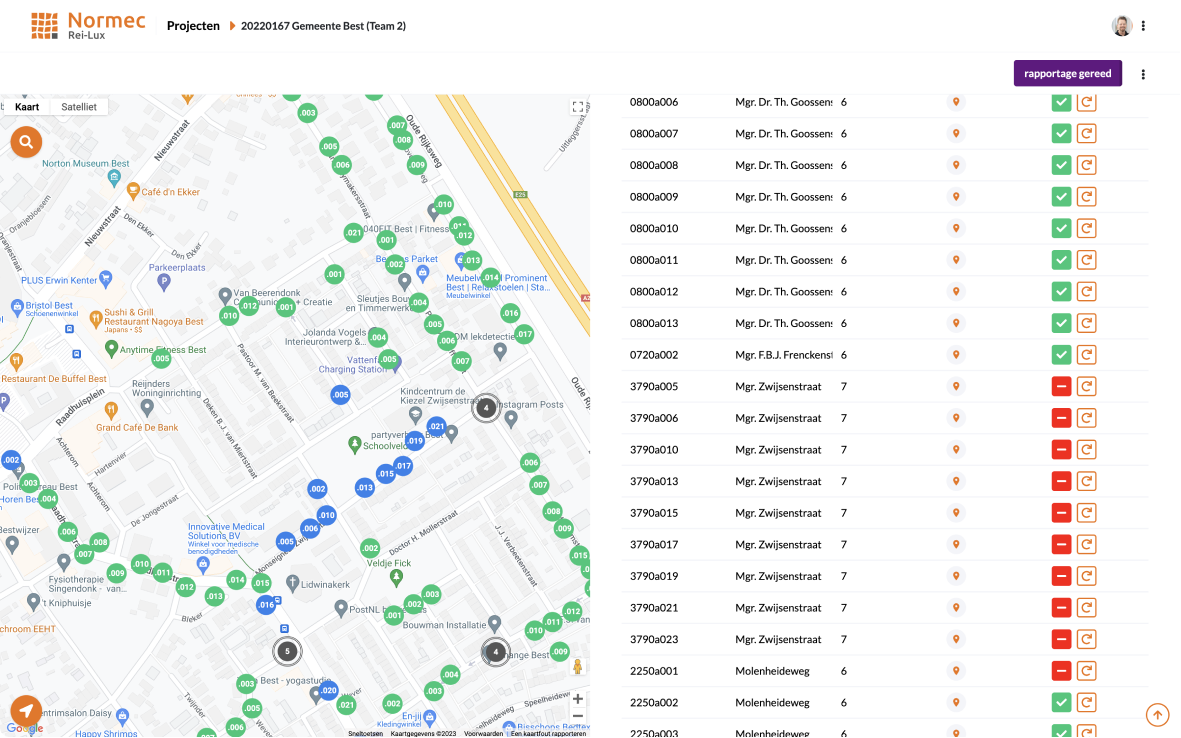The image size is (1181, 738).
Task: Zoom out on the map
Action: tap(578, 716)
